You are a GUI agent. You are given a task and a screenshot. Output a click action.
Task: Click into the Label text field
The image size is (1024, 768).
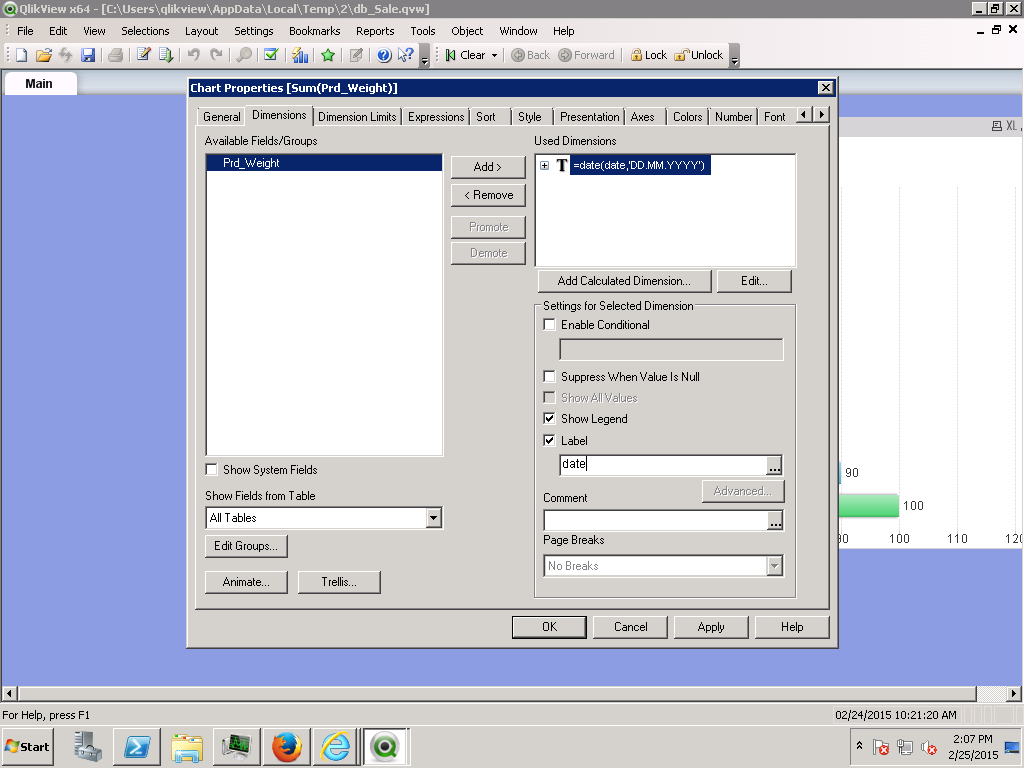[x=662, y=464]
